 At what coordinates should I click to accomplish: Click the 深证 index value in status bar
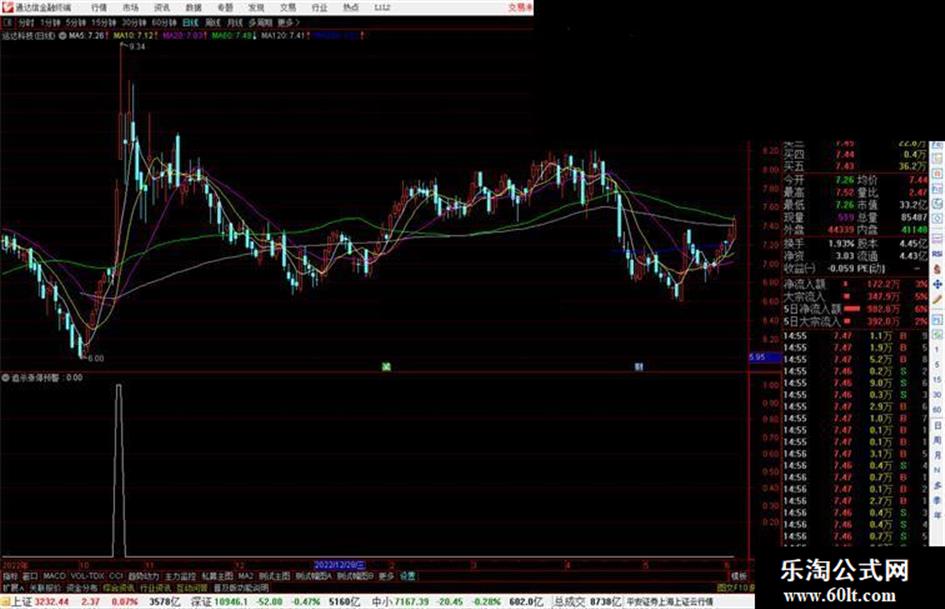tap(232, 602)
